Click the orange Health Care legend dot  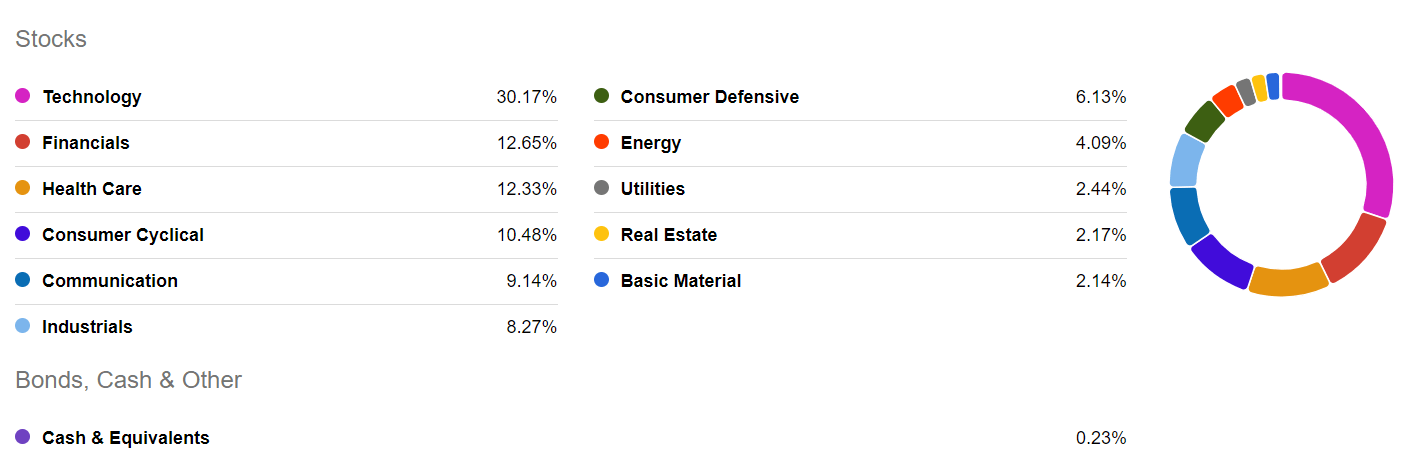(x=23, y=188)
